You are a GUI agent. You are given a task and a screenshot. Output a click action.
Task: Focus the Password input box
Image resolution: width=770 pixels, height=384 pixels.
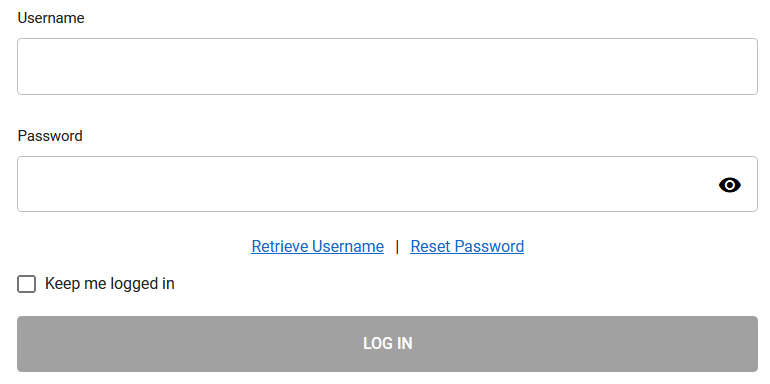pyautogui.click(x=387, y=184)
